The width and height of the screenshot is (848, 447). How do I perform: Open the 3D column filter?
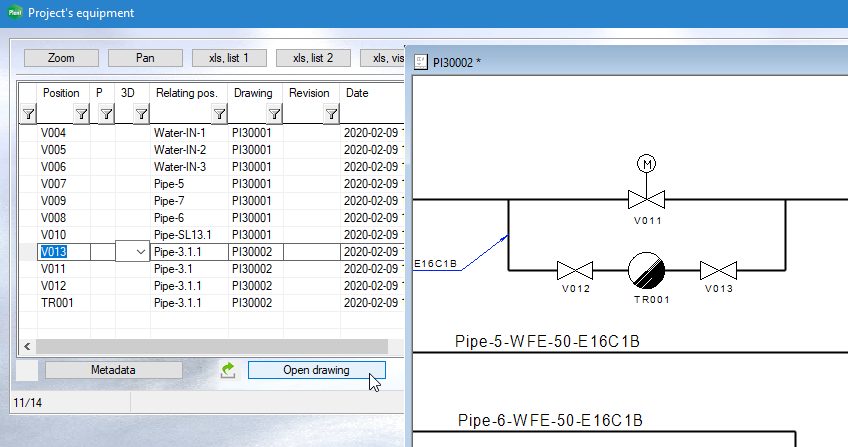coord(141,115)
